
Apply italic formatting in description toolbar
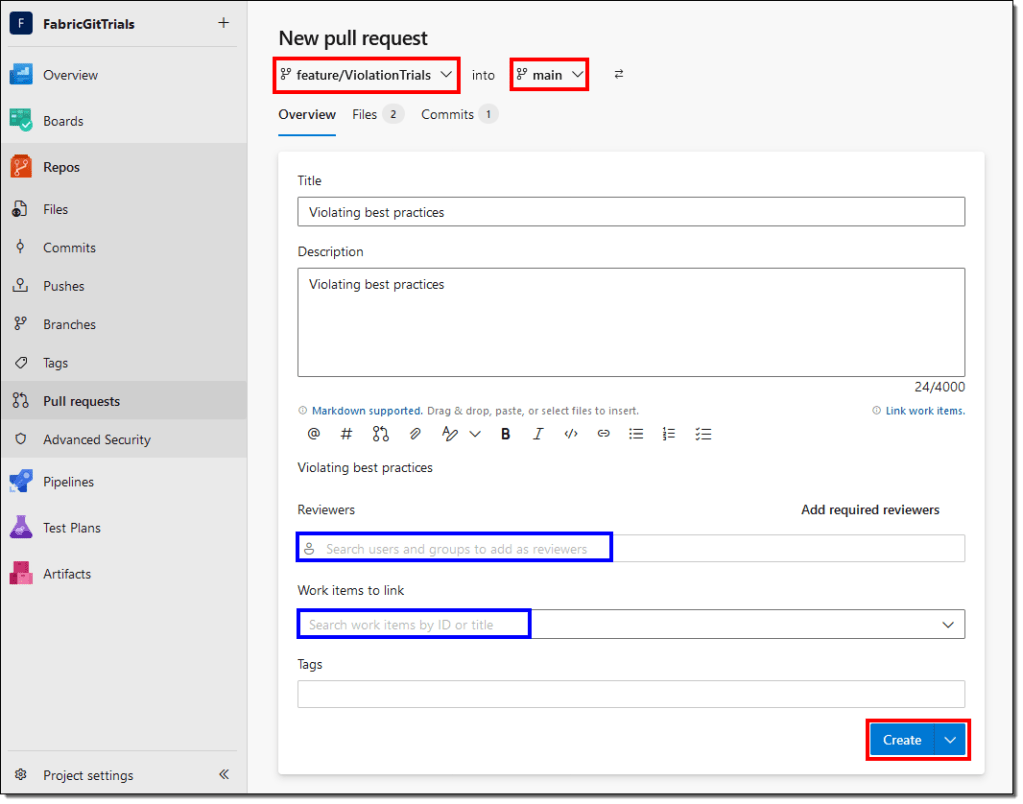click(x=538, y=434)
